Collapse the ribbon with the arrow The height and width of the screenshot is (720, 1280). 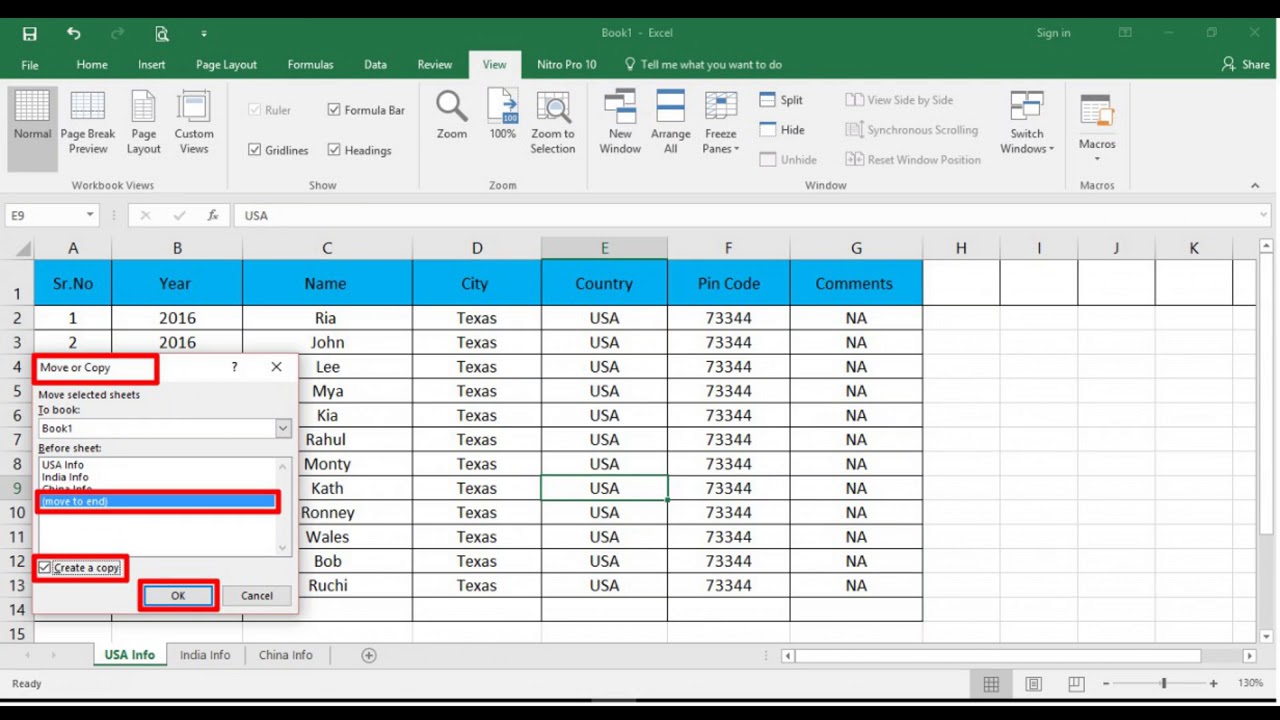pyautogui.click(x=1255, y=185)
